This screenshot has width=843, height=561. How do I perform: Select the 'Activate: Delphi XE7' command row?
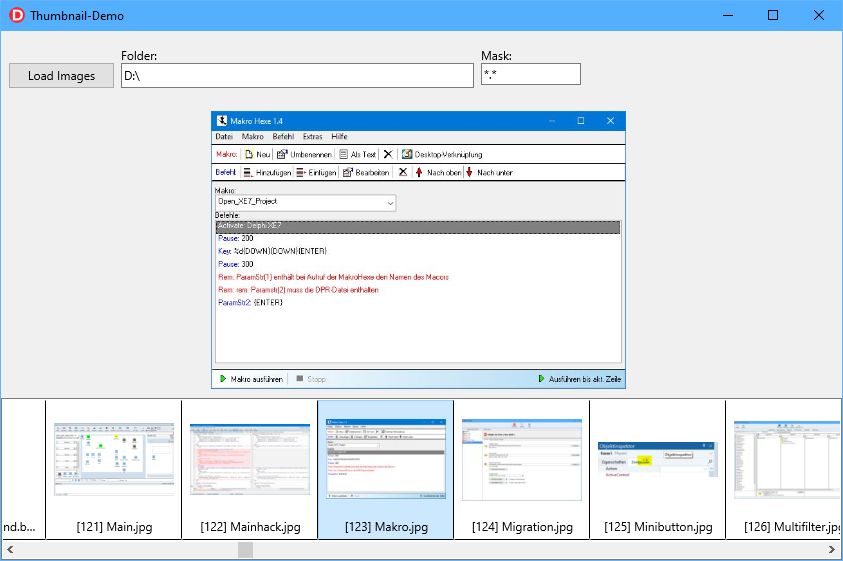point(418,226)
